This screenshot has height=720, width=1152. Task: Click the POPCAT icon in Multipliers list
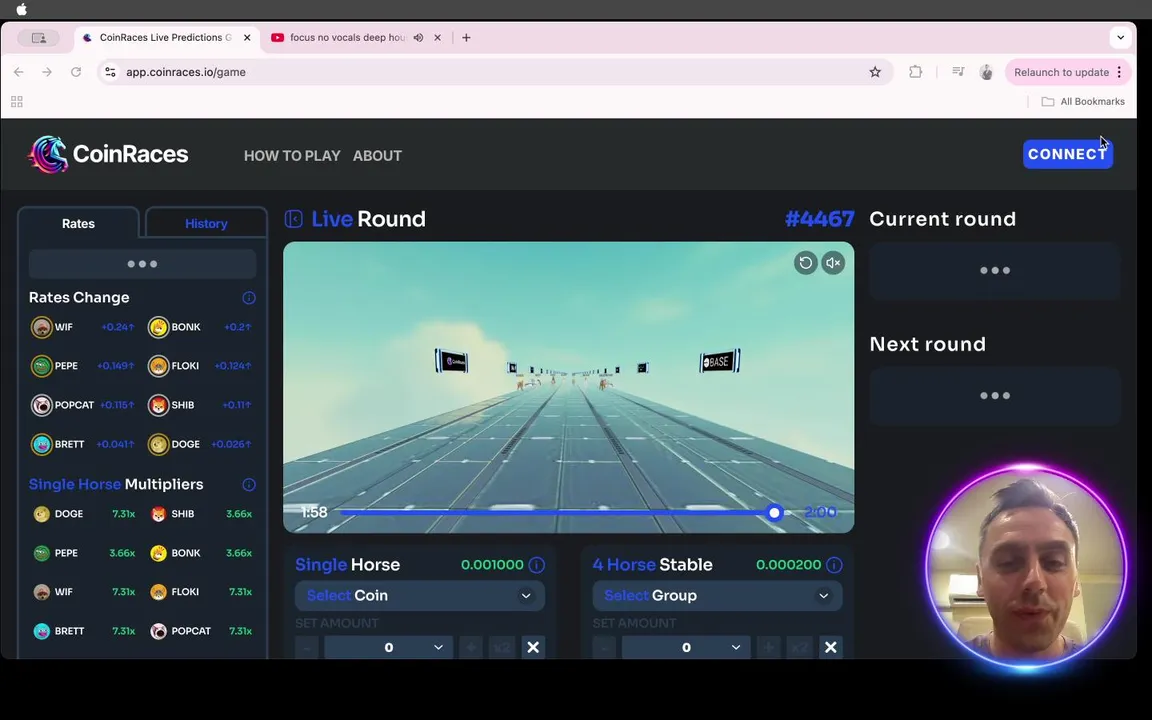pyautogui.click(x=159, y=630)
